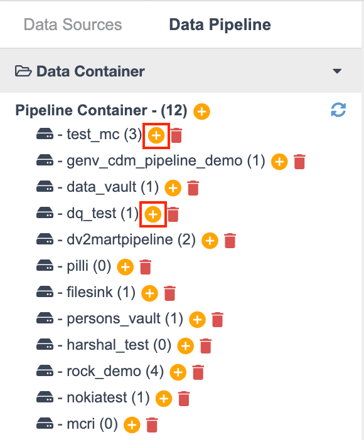The height and width of the screenshot is (440, 364).
Task: Delete the mcri container
Action: click(152, 425)
